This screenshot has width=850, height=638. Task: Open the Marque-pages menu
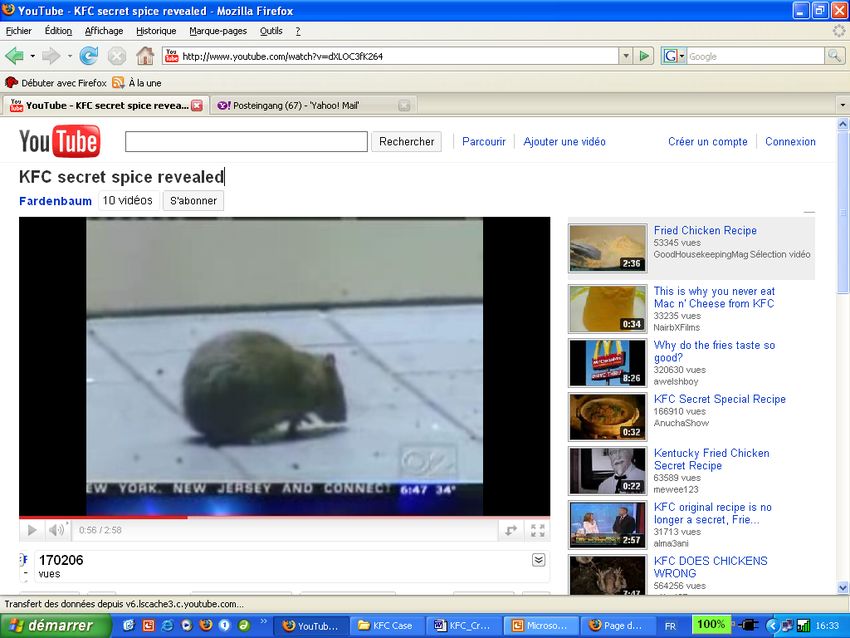click(218, 31)
